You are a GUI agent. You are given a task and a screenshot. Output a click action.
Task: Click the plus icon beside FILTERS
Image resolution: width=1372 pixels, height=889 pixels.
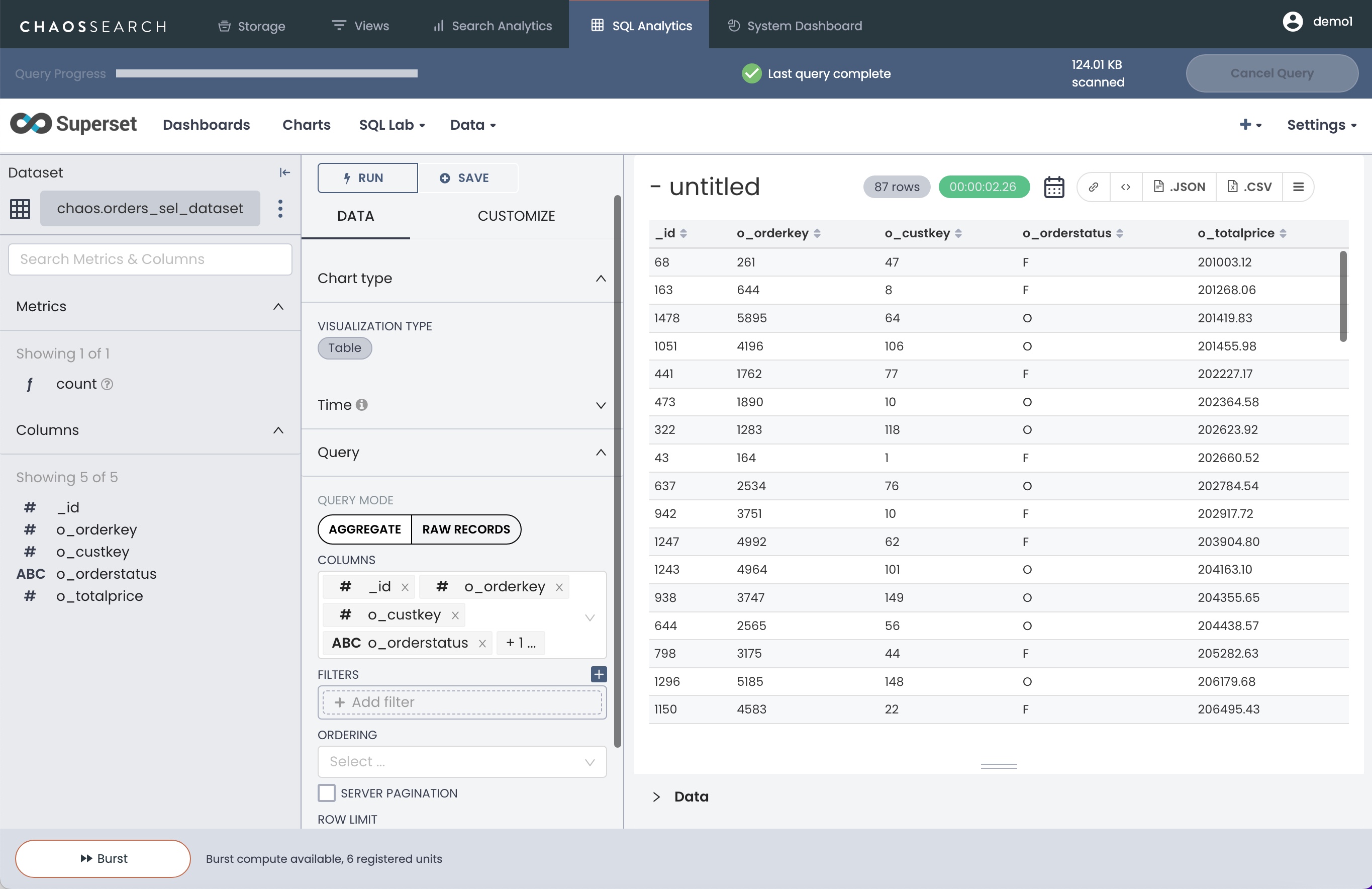(599, 674)
